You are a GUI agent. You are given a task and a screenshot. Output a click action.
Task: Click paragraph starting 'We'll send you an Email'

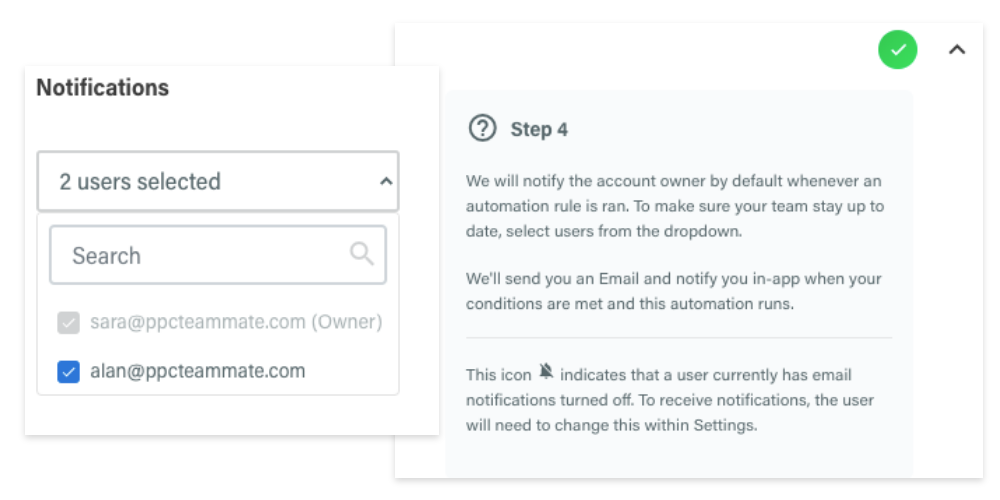coord(674,291)
